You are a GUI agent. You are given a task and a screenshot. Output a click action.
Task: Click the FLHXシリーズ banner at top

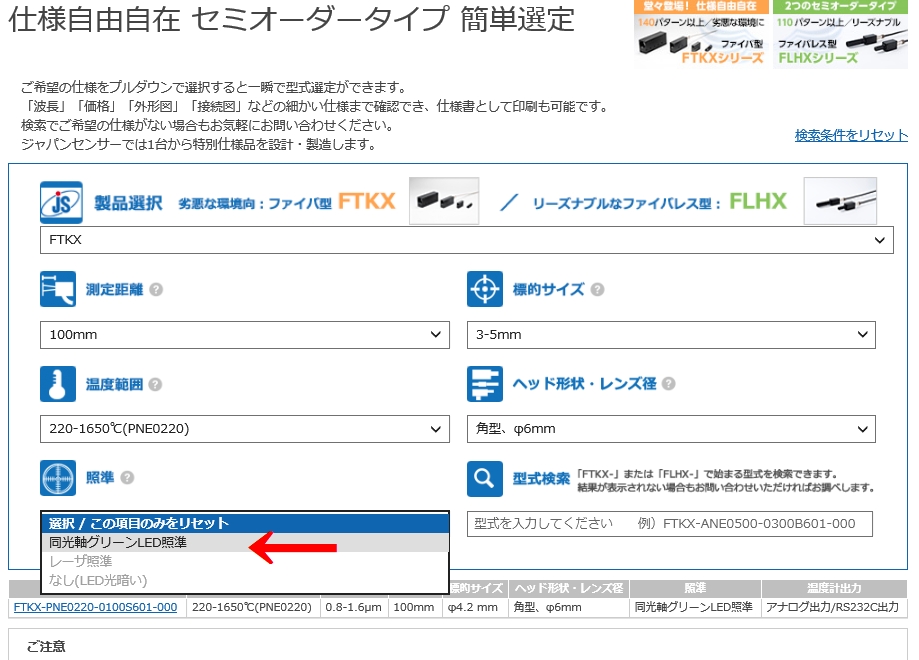[x=840, y=34]
